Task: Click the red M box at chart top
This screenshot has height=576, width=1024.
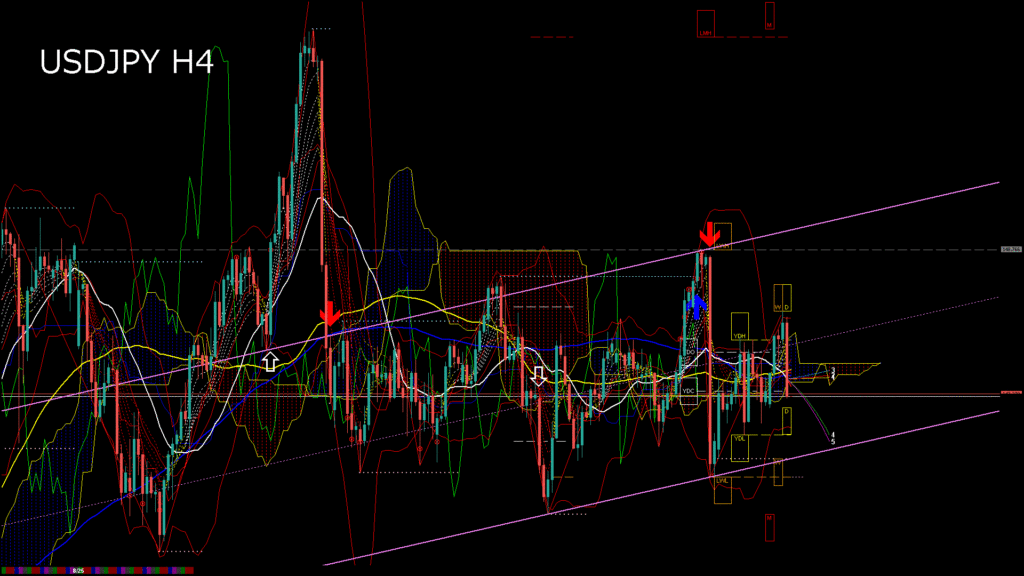Action: 769,14
